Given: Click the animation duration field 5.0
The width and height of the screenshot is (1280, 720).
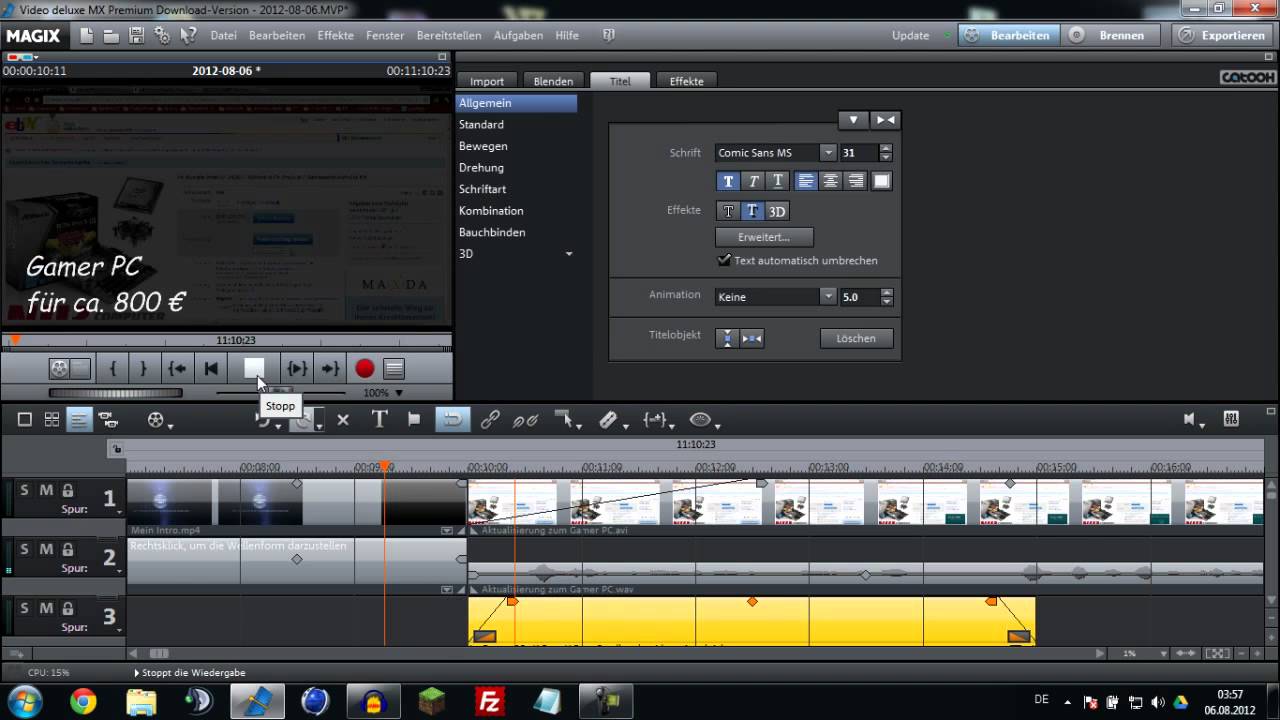Looking at the screenshot, I should click(859, 297).
